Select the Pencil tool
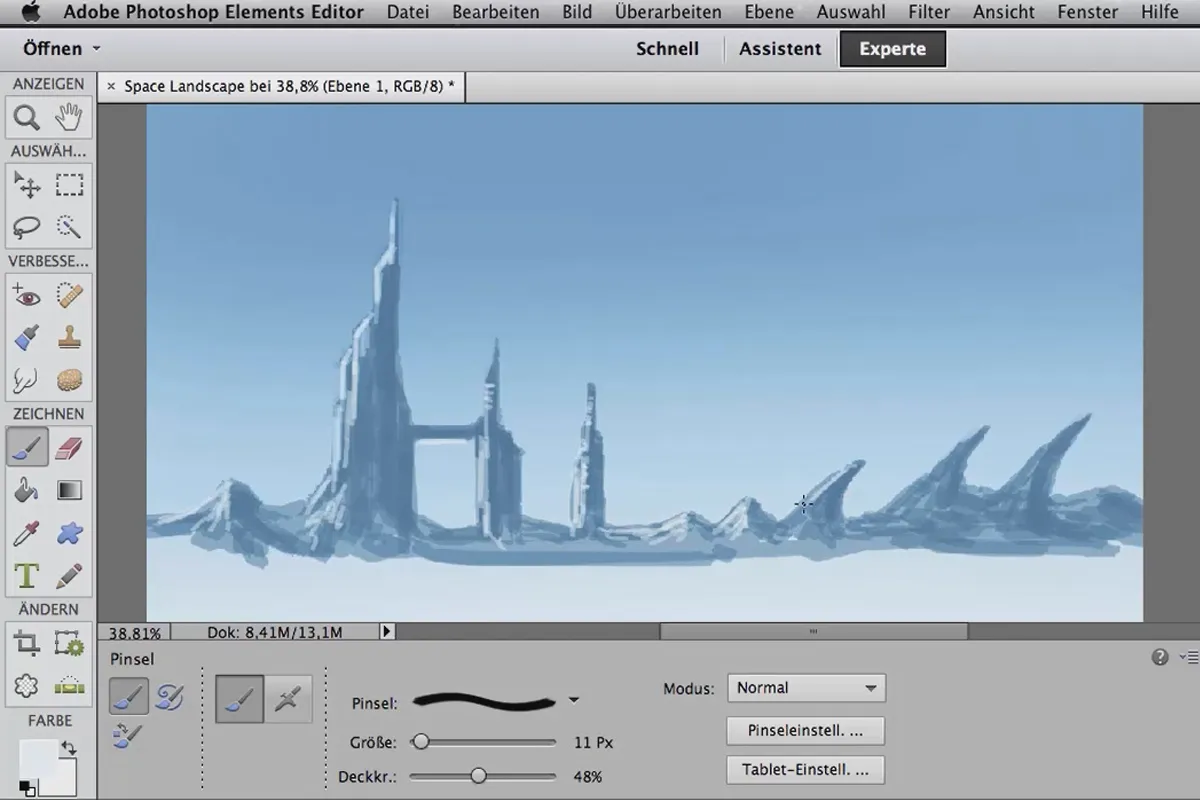 click(69, 576)
